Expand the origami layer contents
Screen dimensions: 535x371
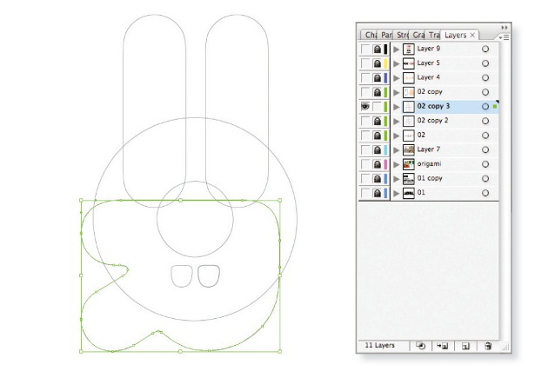point(396,165)
